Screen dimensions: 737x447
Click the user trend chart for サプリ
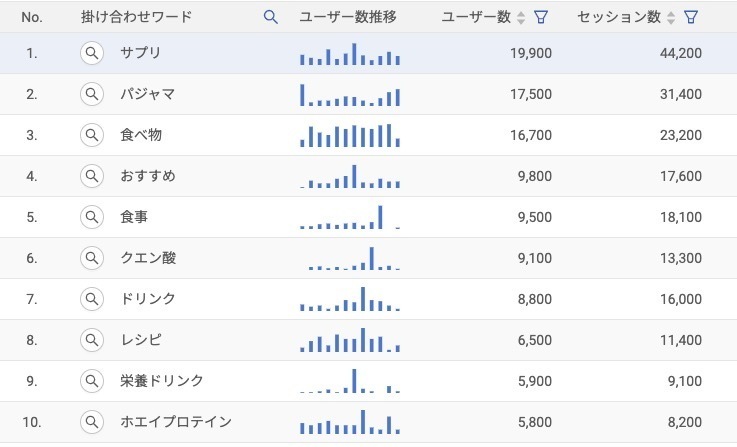coord(350,54)
